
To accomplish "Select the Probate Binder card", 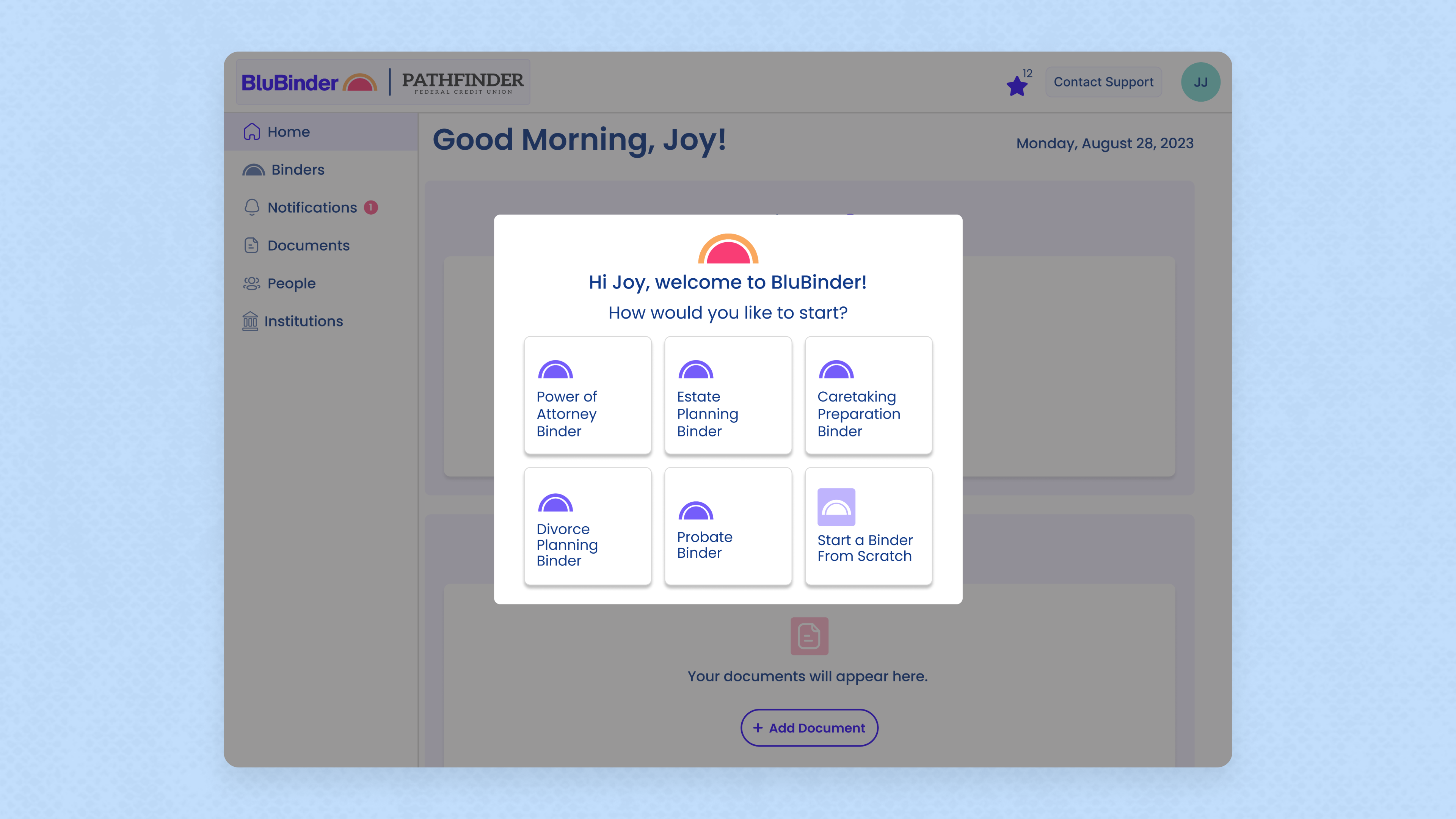I will coord(728,526).
